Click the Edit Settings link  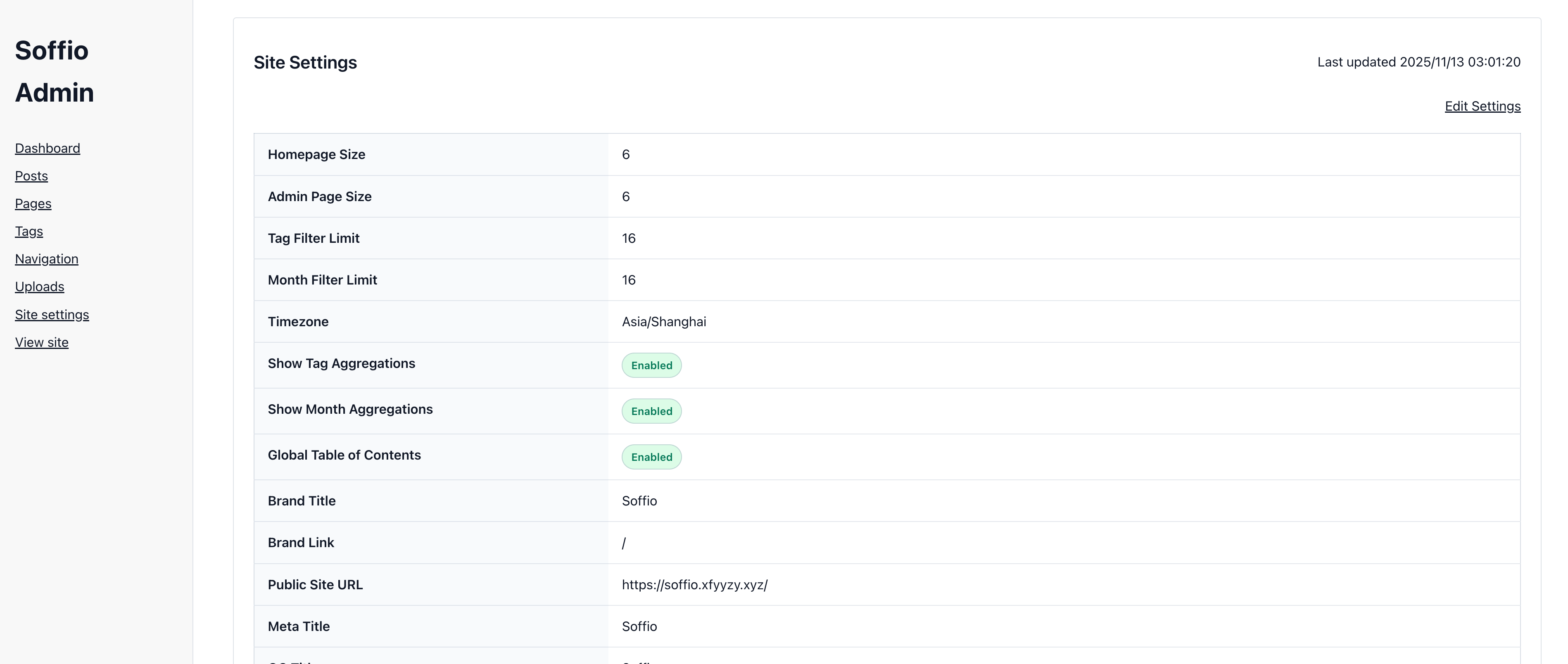tap(1482, 107)
